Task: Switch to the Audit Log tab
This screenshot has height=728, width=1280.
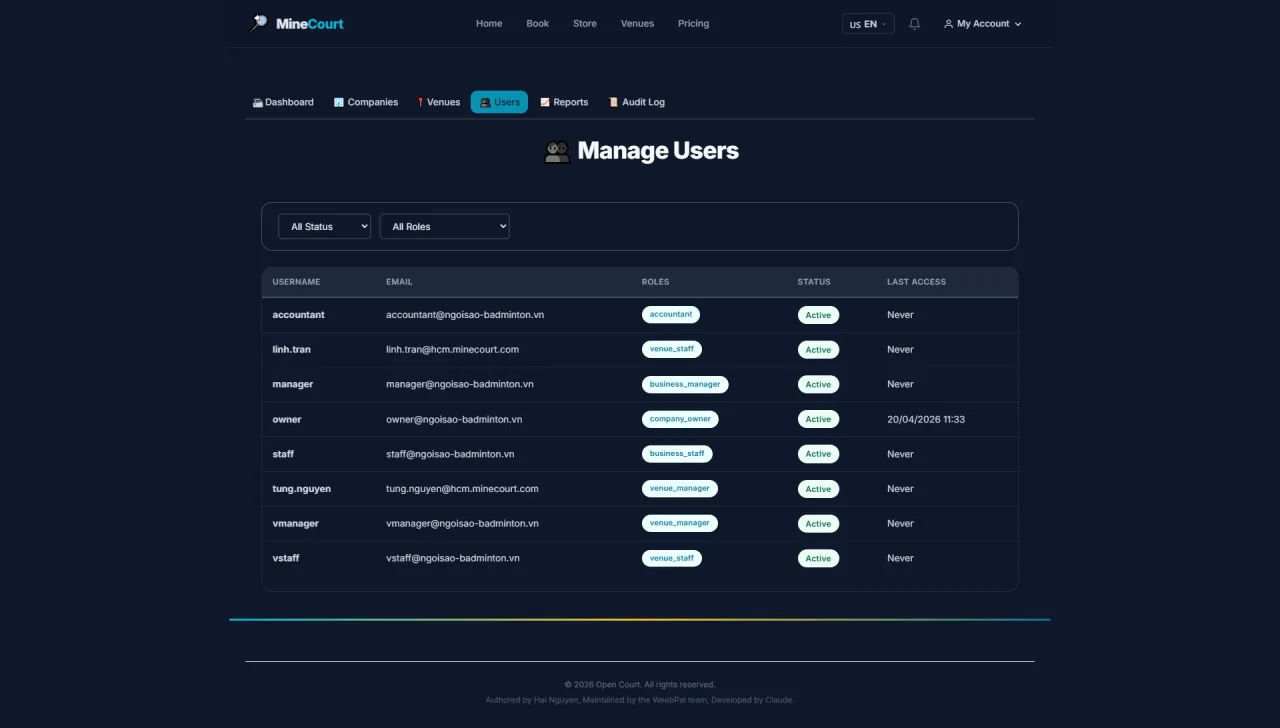Action: coord(637,102)
